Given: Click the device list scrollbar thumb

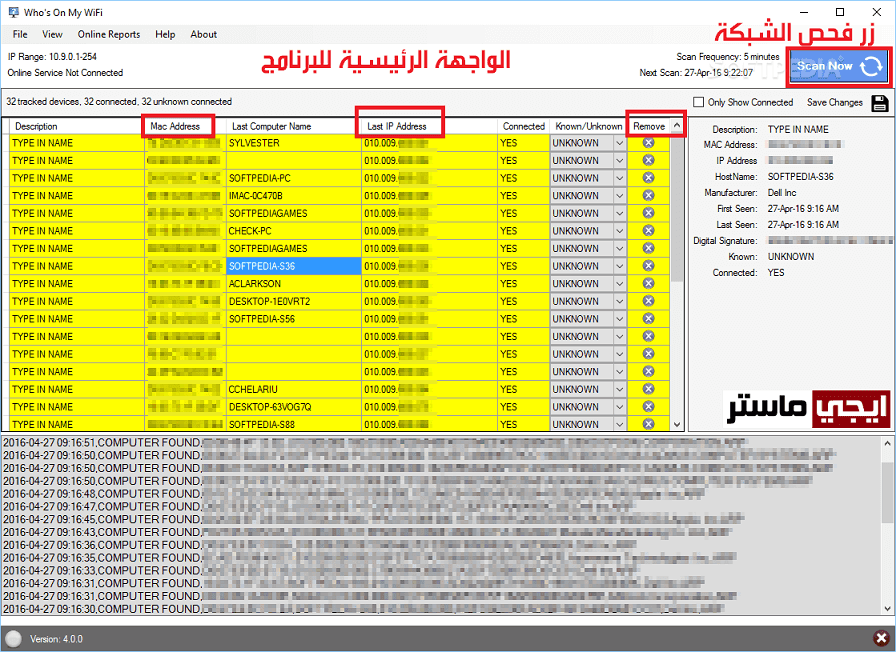Looking at the screenshot, I should pyautogui.click(x=677, y=208).
